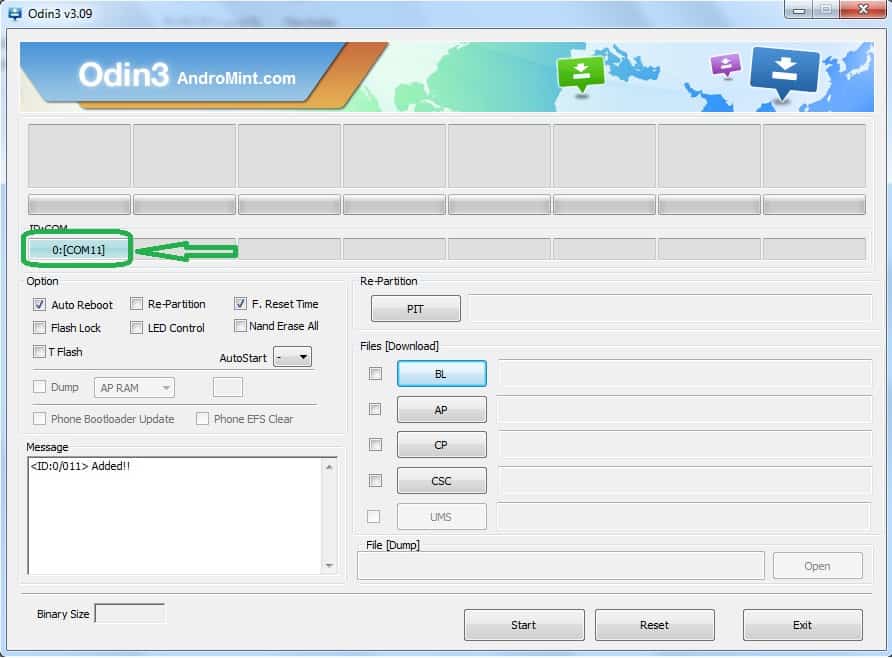Click the AP file button
Image resolution: width=892 pixels, height=658 pixels.
point(441,409)
